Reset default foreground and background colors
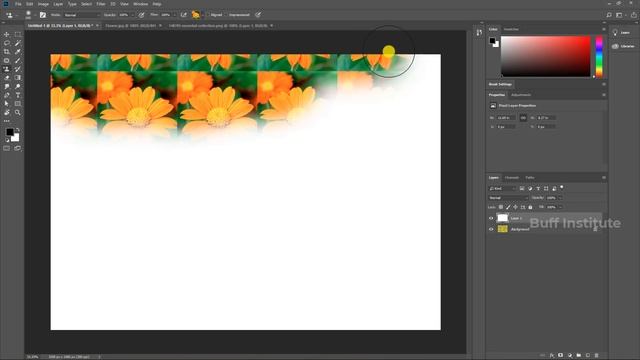640x360 pixels. 7,140
